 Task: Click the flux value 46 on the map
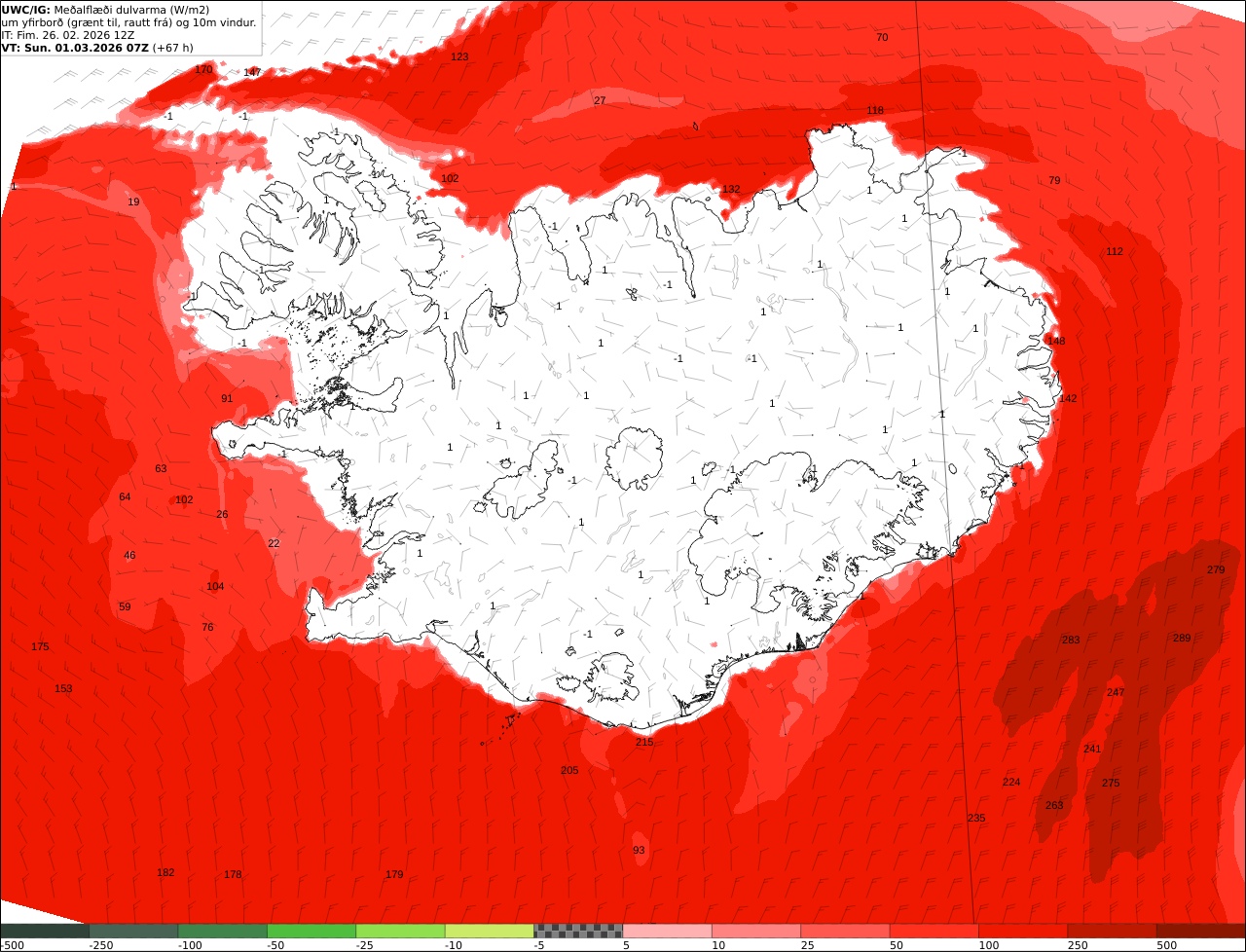tap(129, 556)
